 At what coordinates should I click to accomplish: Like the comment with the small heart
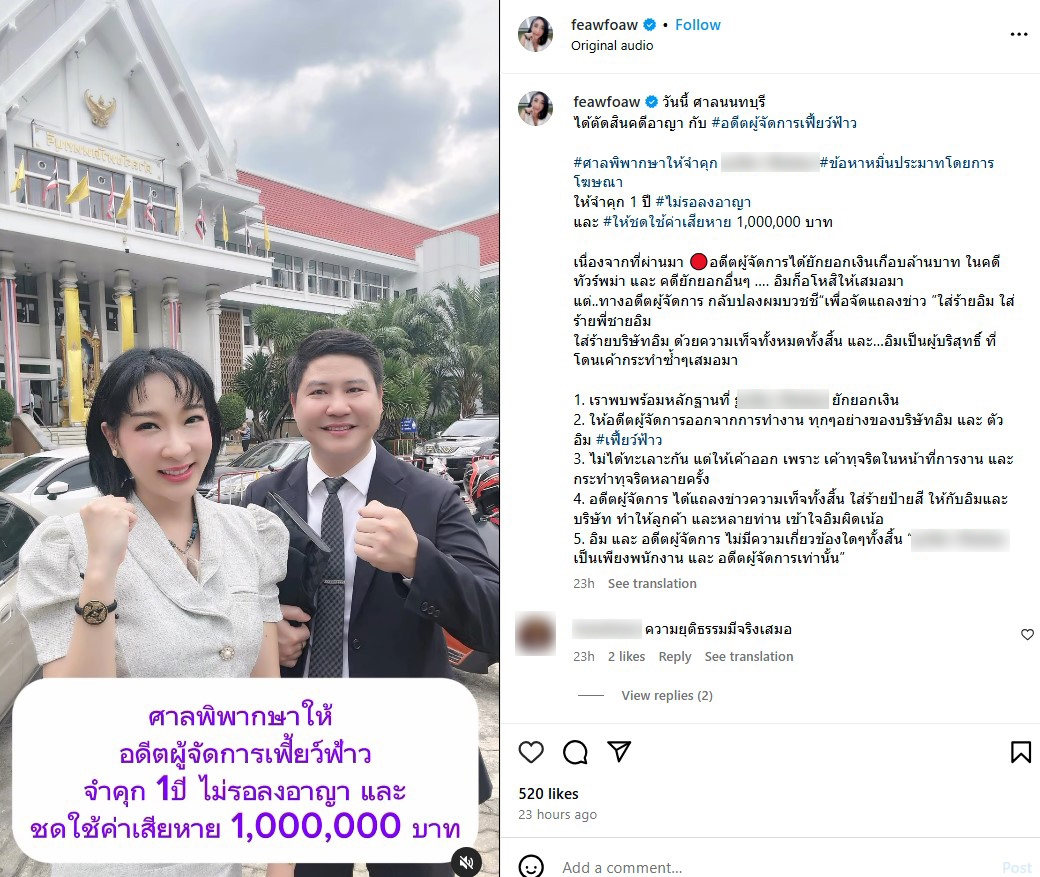(x=1027, y=635)
